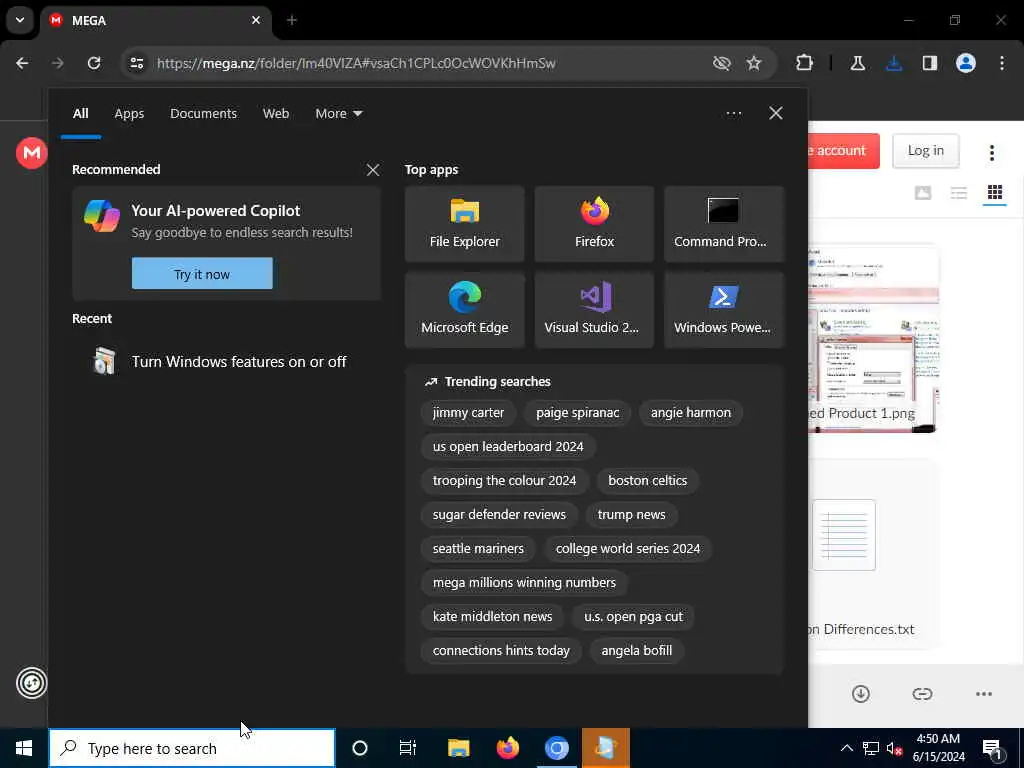Close the Windows search panel
This screenshot has width=1024, height=768.
776,114
